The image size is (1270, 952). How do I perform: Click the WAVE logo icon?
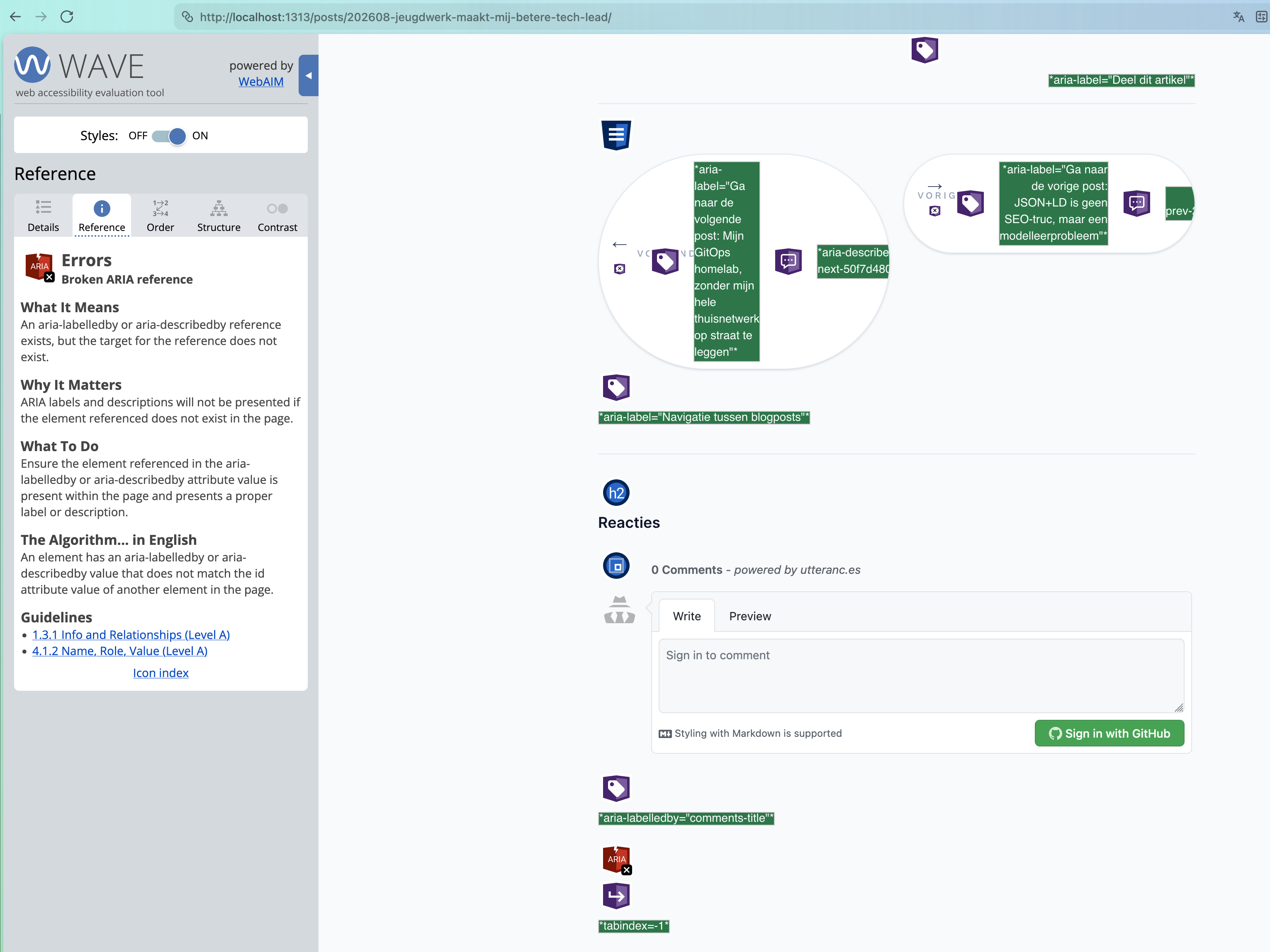click(32, 65)
